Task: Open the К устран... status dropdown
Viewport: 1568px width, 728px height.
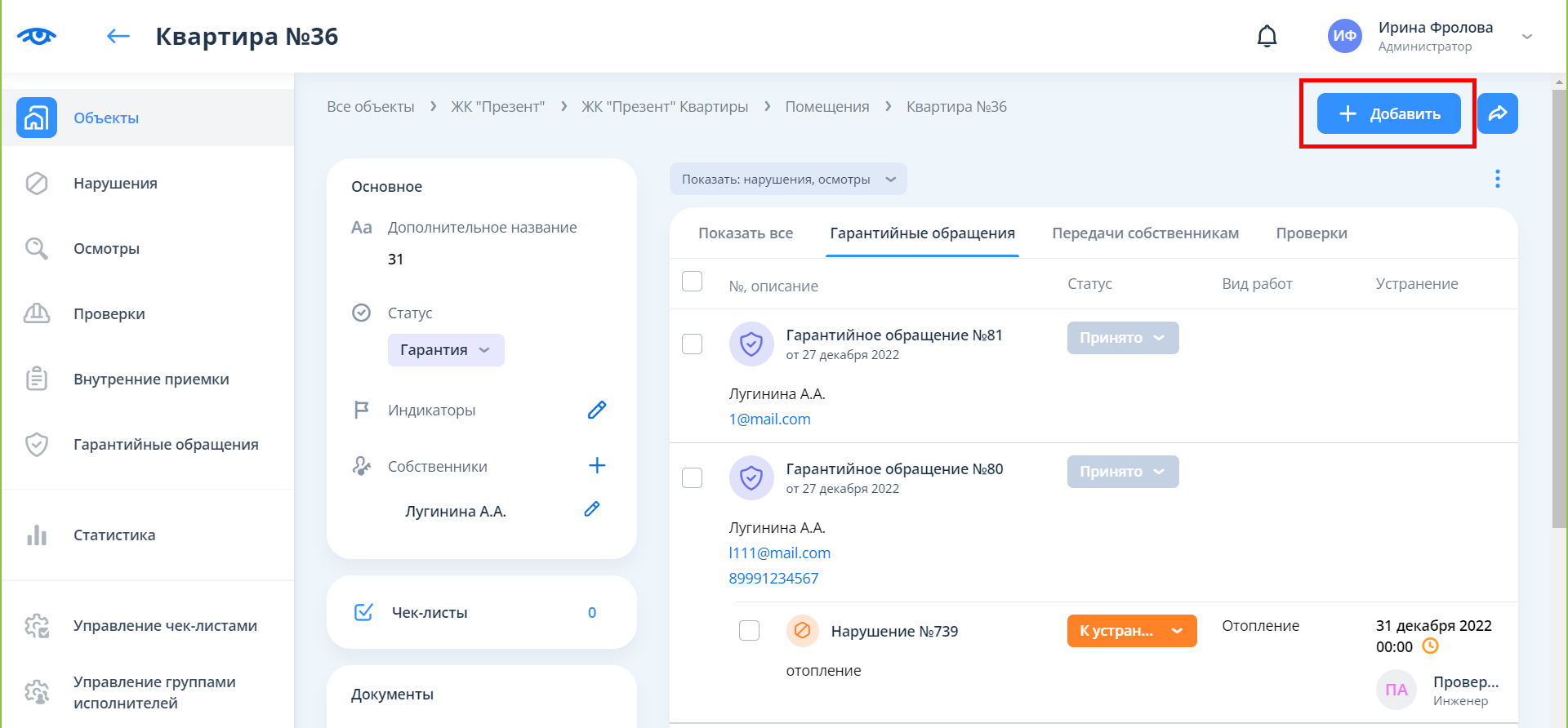Action: [x=1131, y=631]
